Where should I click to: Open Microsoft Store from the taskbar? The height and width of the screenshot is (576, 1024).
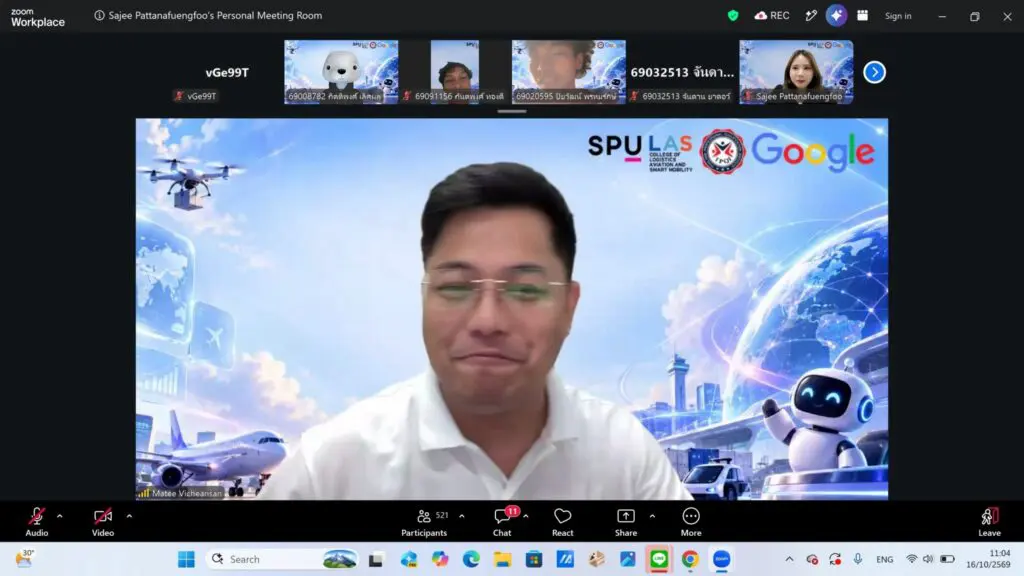coord(534,559)
